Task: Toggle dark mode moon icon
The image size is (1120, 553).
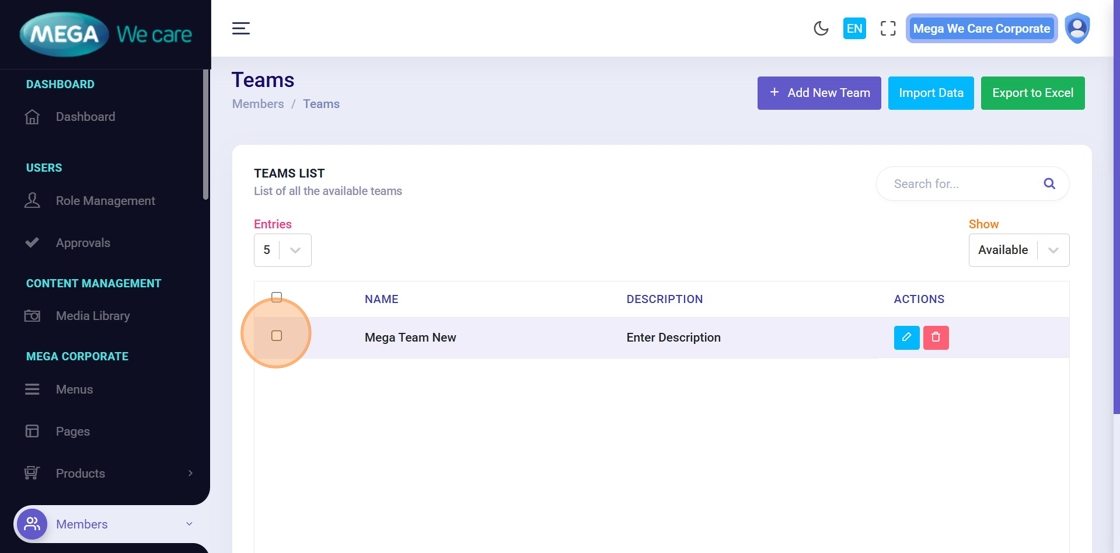Action: (x=821, y=28)
